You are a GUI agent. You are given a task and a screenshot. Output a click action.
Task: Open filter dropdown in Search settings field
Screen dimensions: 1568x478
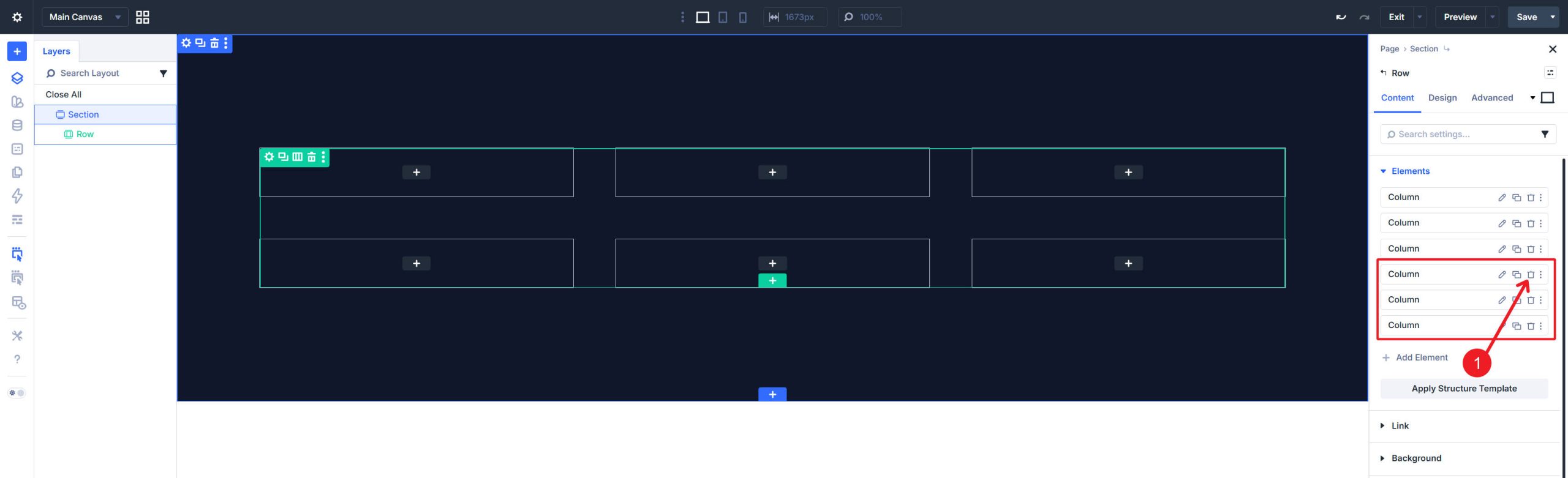pyautogui.click(x=1545, y=134)
